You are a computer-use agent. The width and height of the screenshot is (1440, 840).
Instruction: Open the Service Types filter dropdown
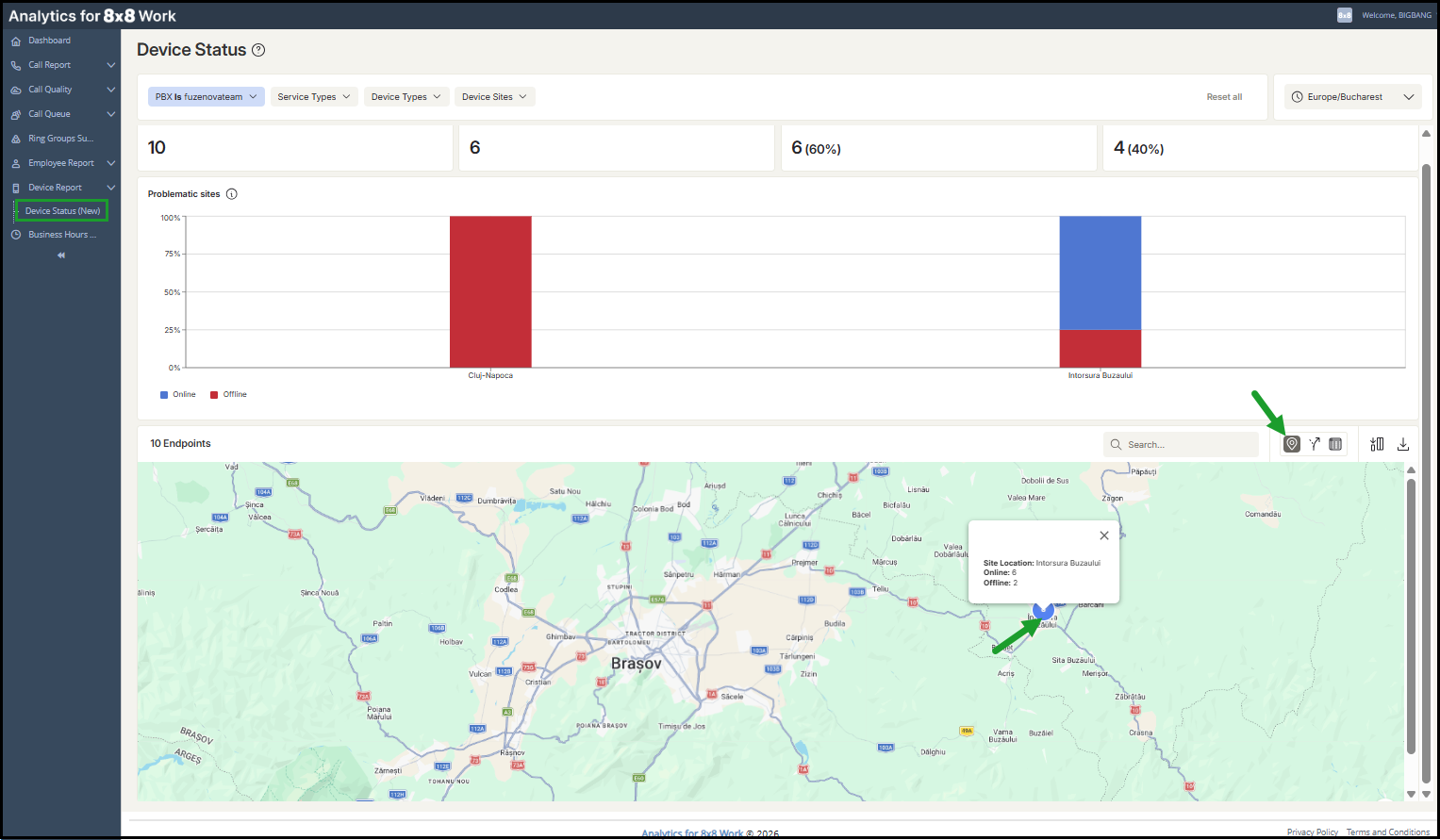click(x=314, y=97)
